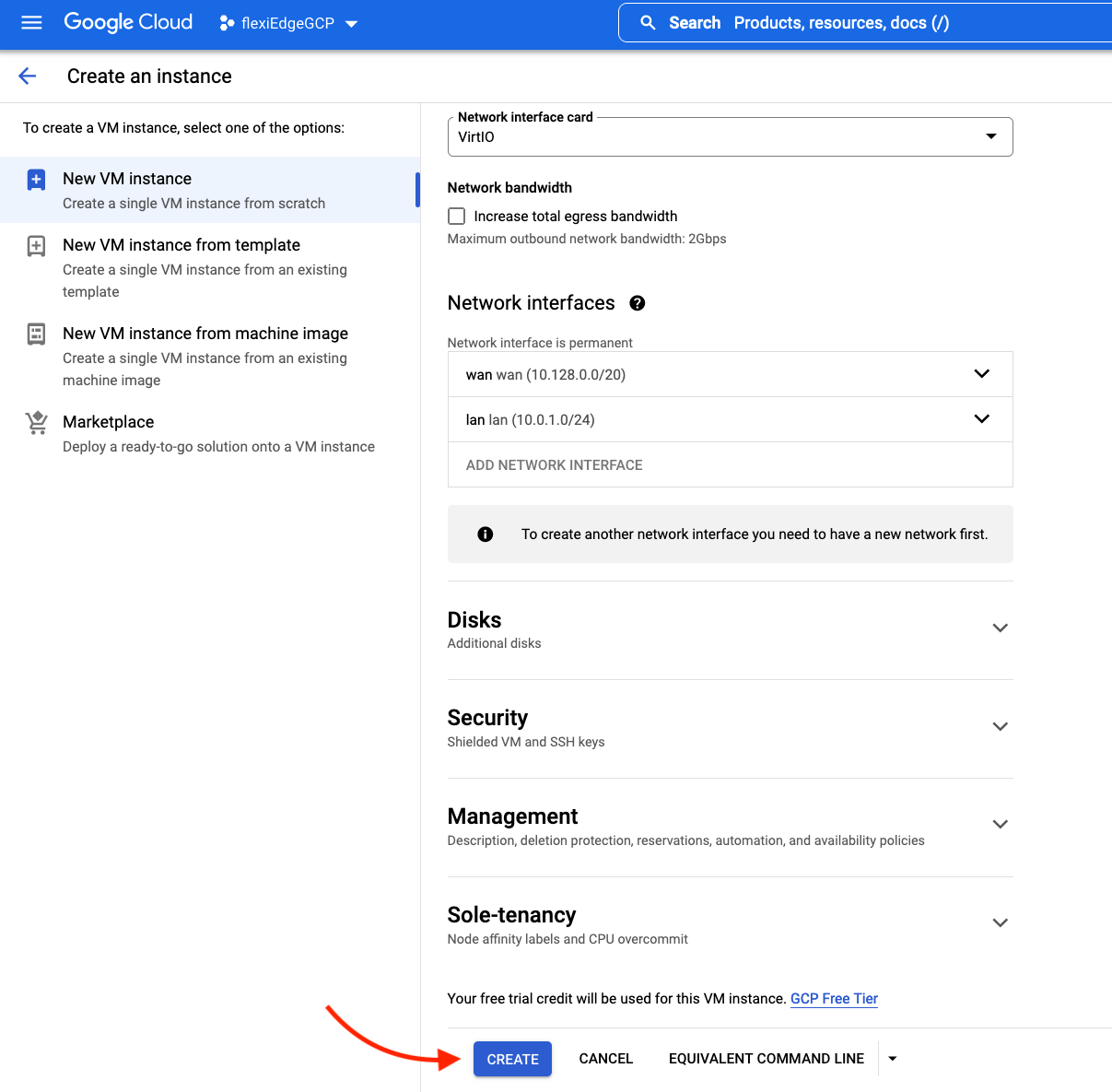The width and height of the screenshot is (1112, 1092).
Task: Select Marketplace option in sidebar
Action: tap(109, 422)
